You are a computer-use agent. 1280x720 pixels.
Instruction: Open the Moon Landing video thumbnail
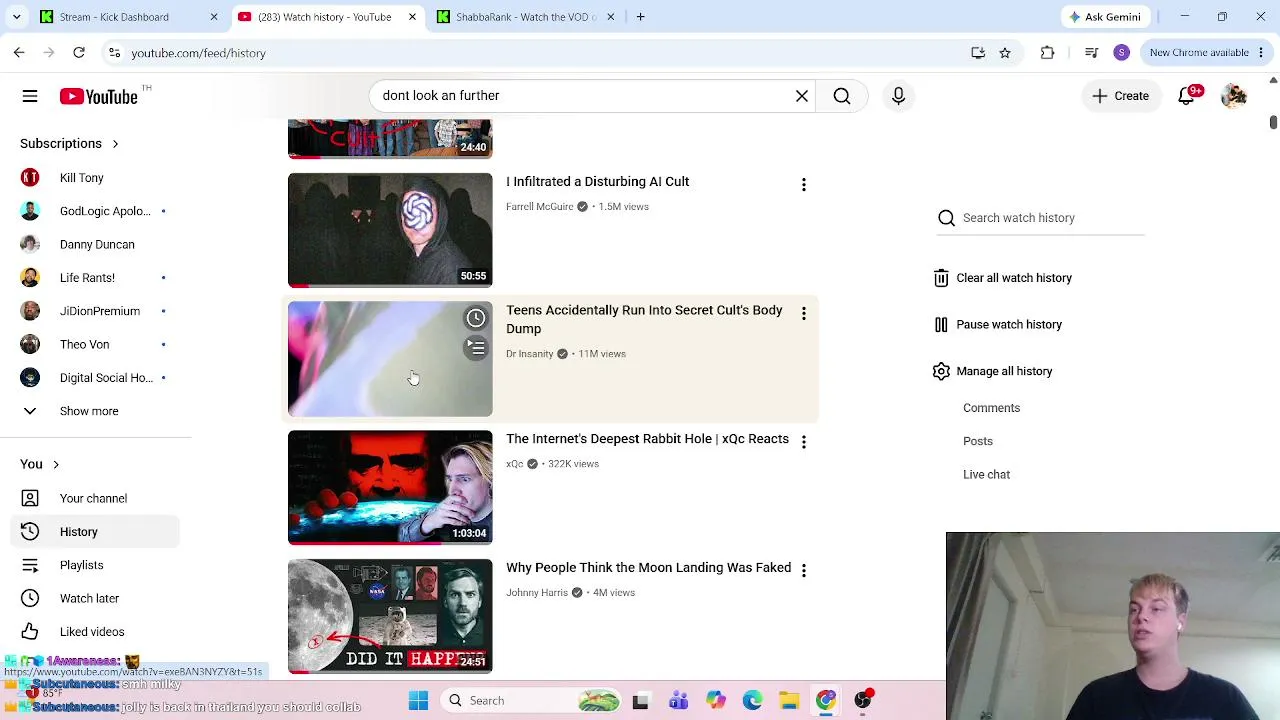[390, 616]
